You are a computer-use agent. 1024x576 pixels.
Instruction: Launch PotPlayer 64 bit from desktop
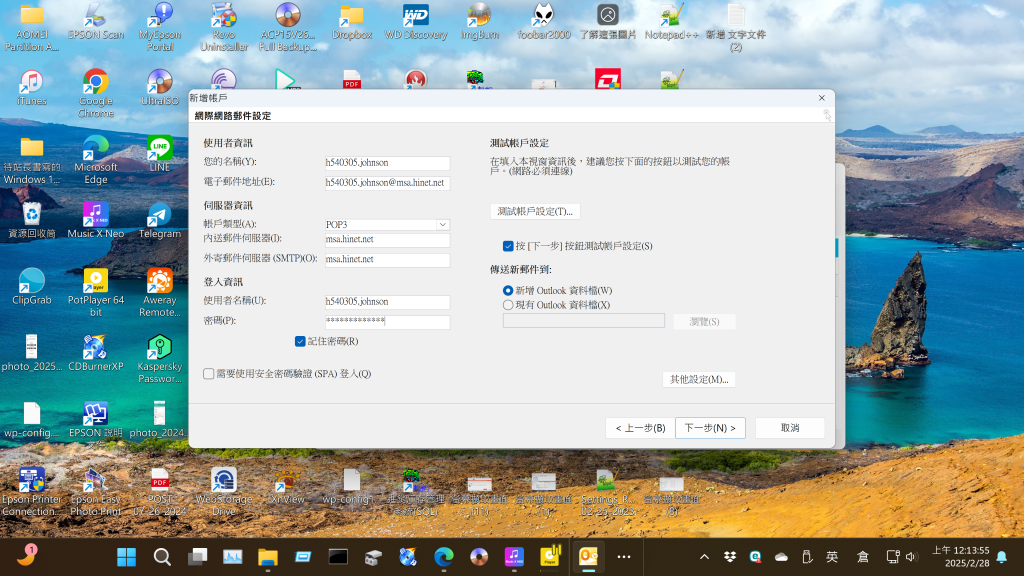pyautogui.click(x=96, y=282)
